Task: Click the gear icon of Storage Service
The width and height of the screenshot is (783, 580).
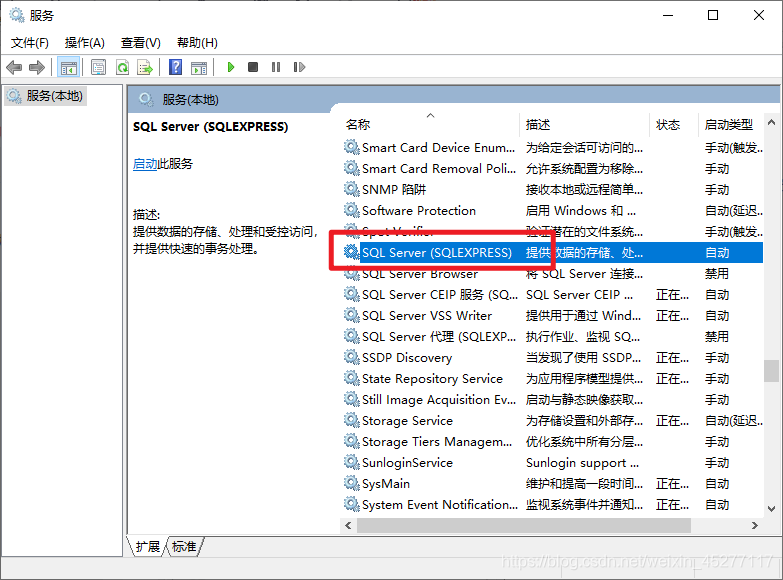Action: click(352, 420)
